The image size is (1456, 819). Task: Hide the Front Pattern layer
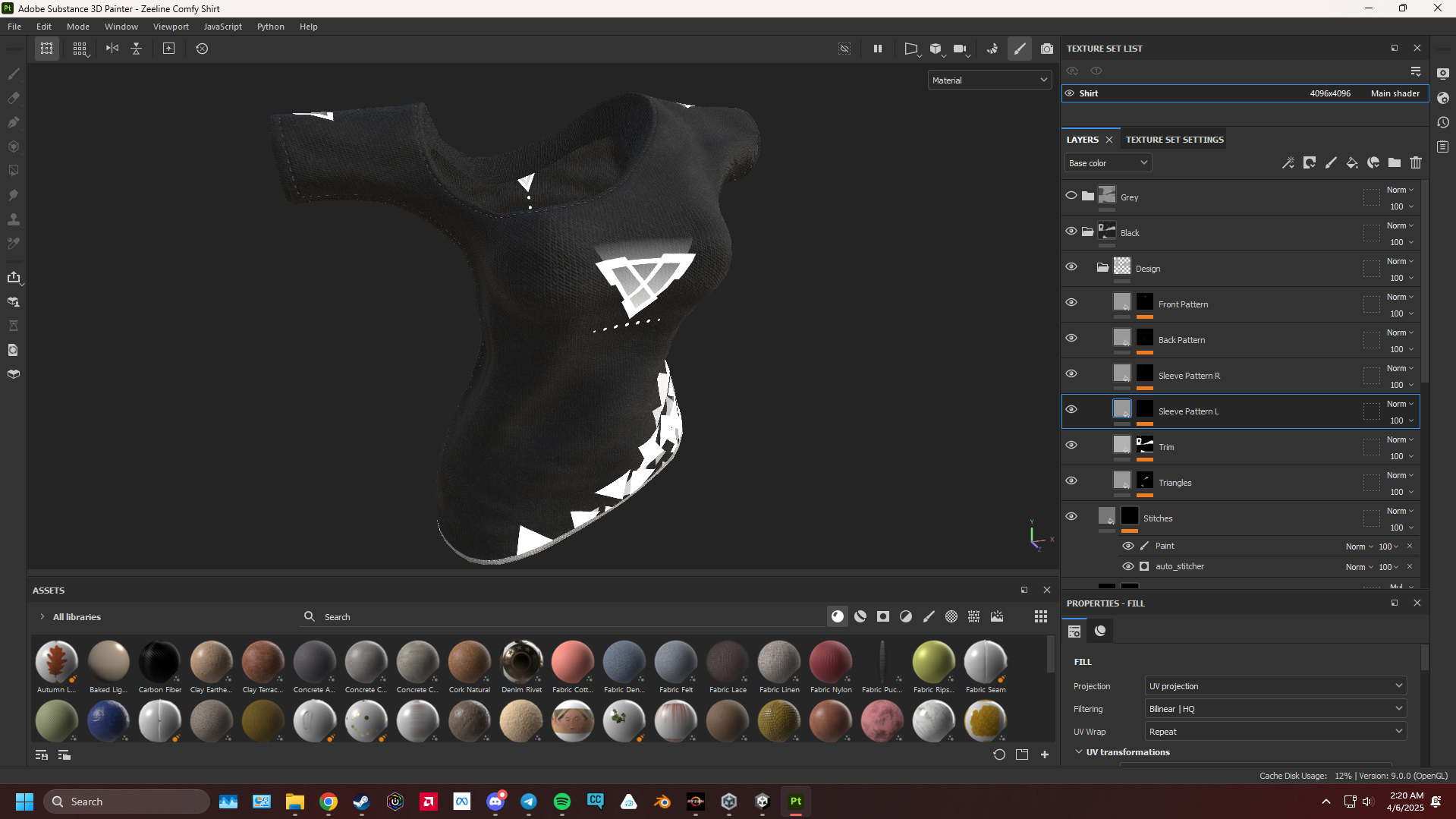point(1071,302)
